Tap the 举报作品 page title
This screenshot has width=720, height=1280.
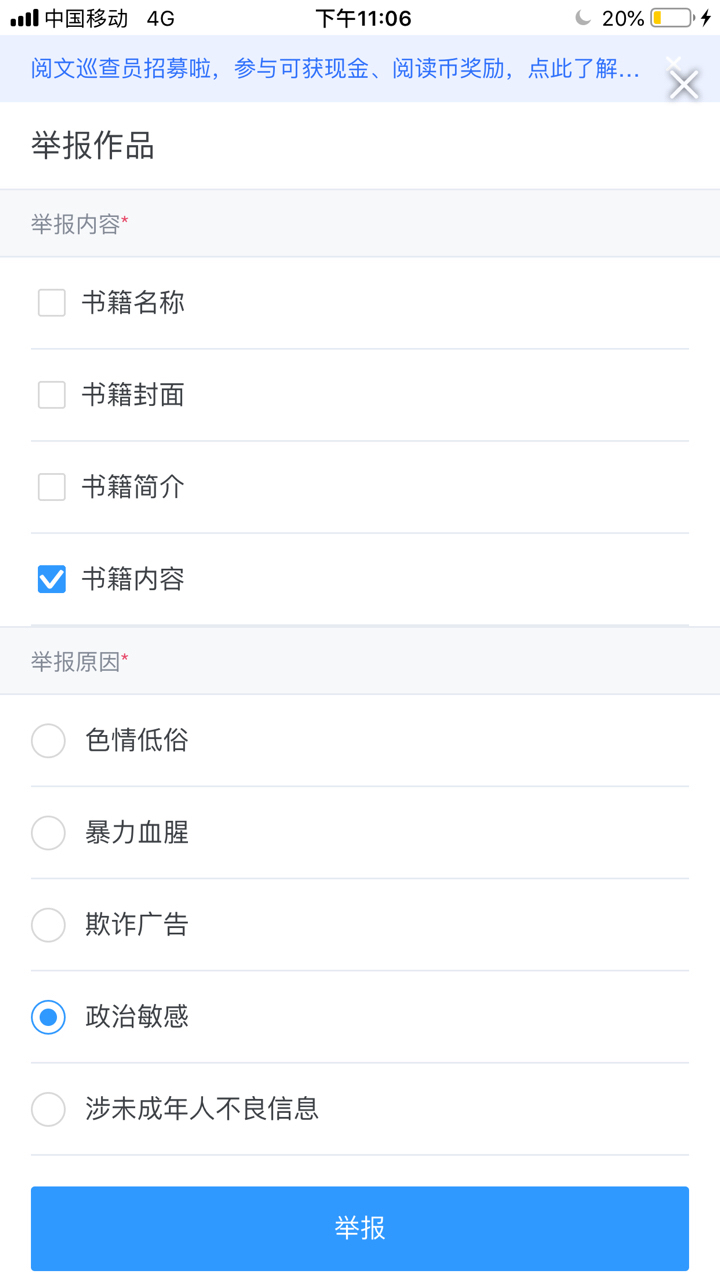pos(93,146)
